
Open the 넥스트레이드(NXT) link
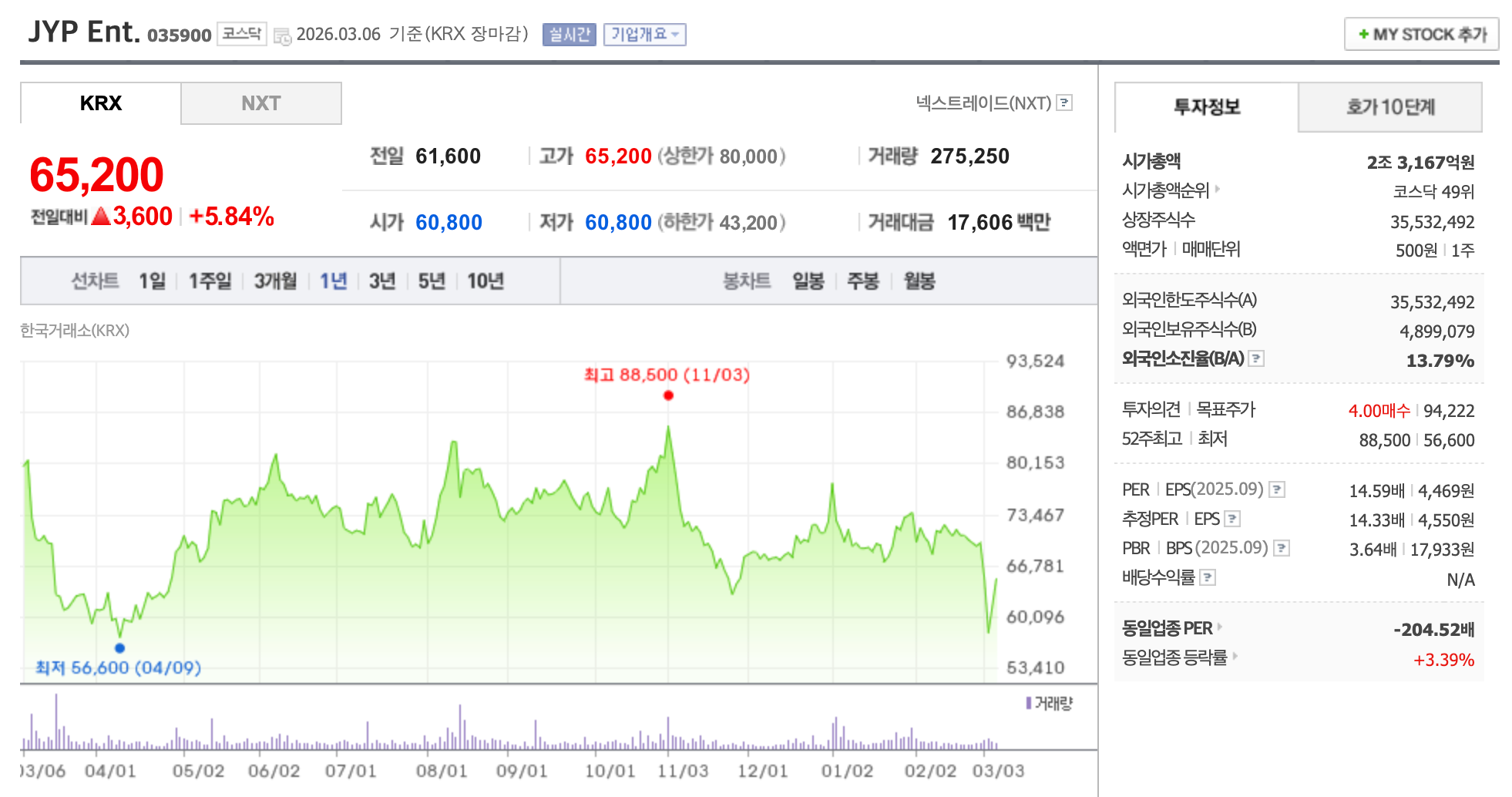tap(983, 103)
